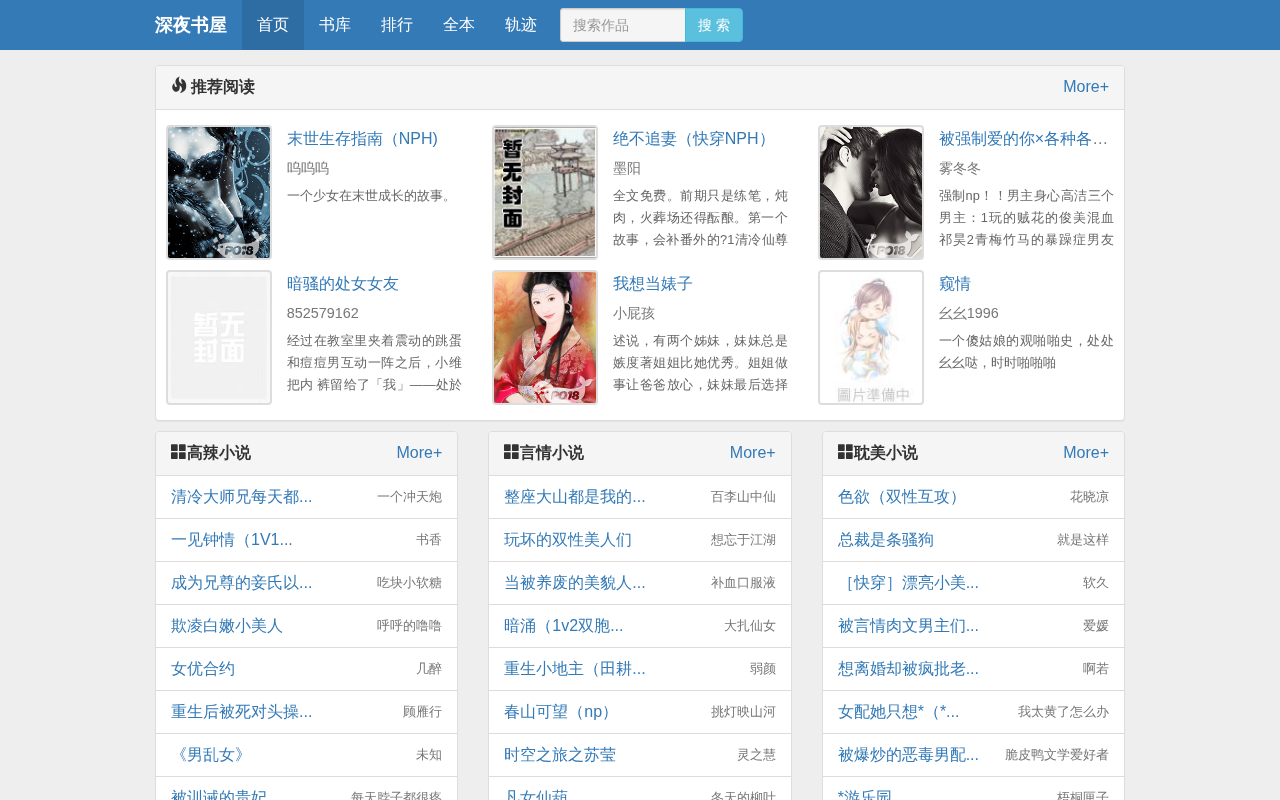This screenshot has width=1280, height=800.
Task: Open the 首页 navigation tab
Action: coord(273,25)
